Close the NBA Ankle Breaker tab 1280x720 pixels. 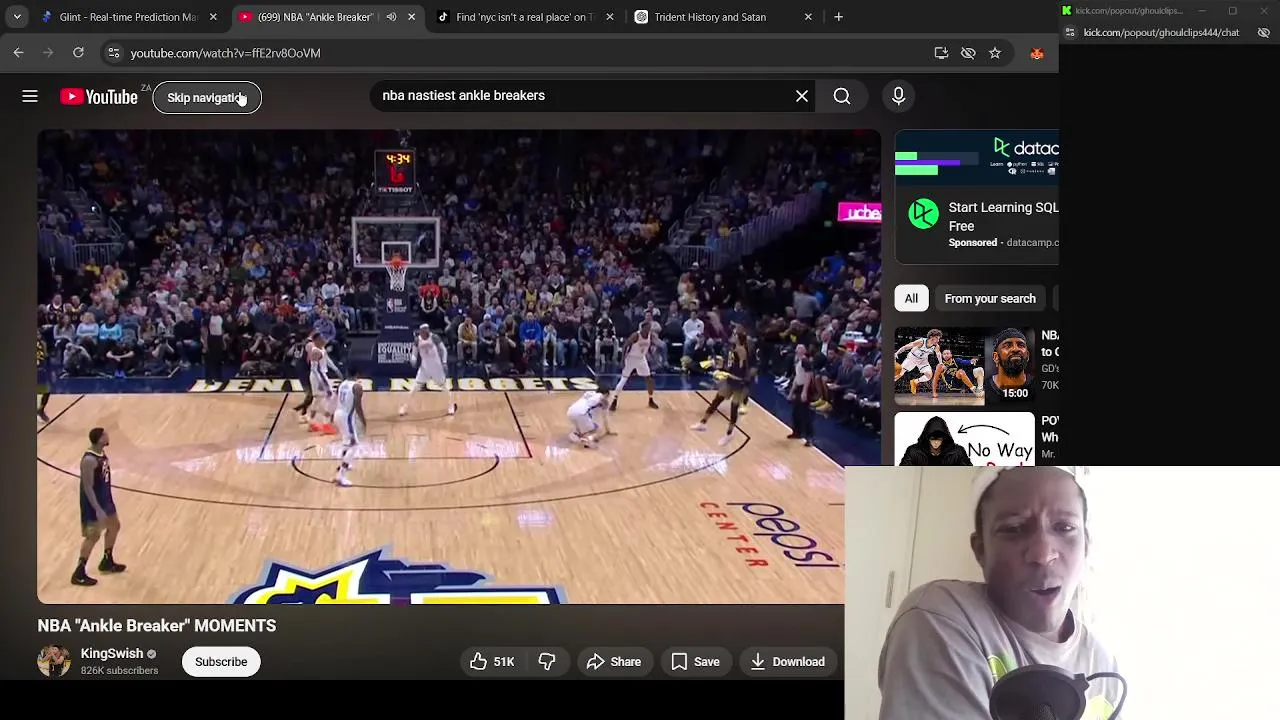click(x=411, y=17)
